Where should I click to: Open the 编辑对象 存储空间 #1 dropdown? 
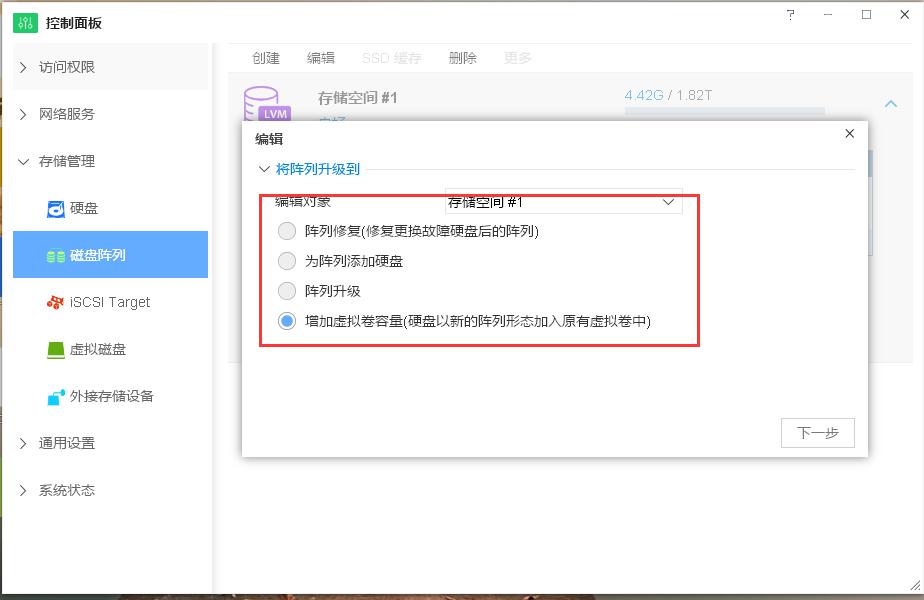click(x=563, y=202)
